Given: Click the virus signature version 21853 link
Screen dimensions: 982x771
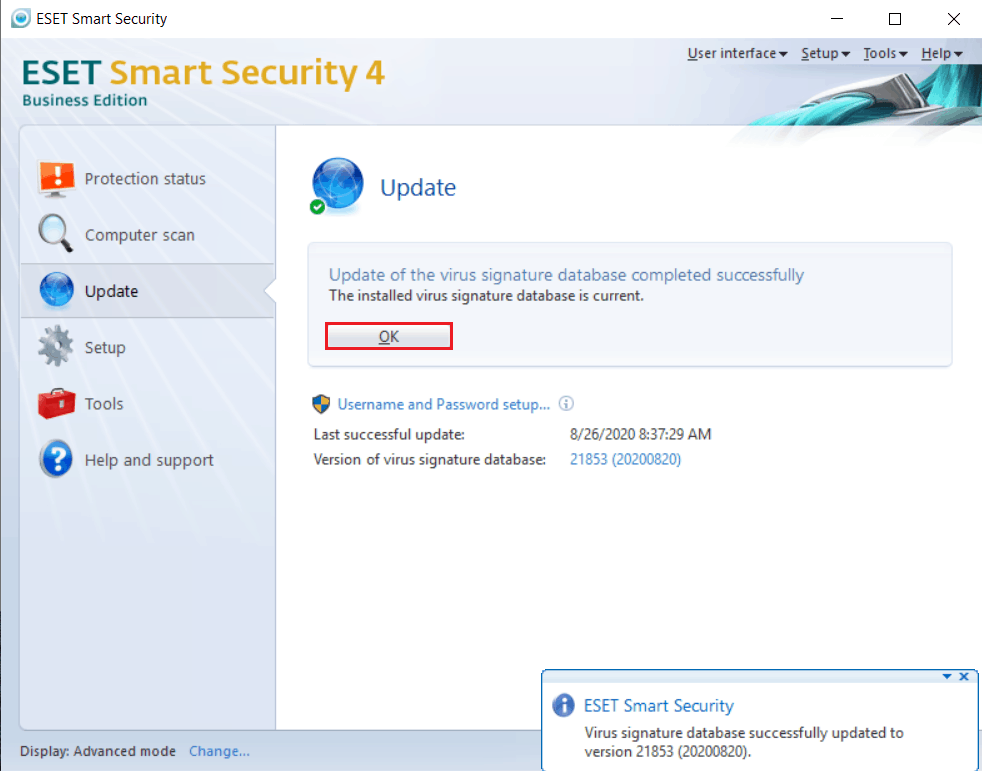Looking at the screenshot, I should pyautogui.click(x=625, y=459).
